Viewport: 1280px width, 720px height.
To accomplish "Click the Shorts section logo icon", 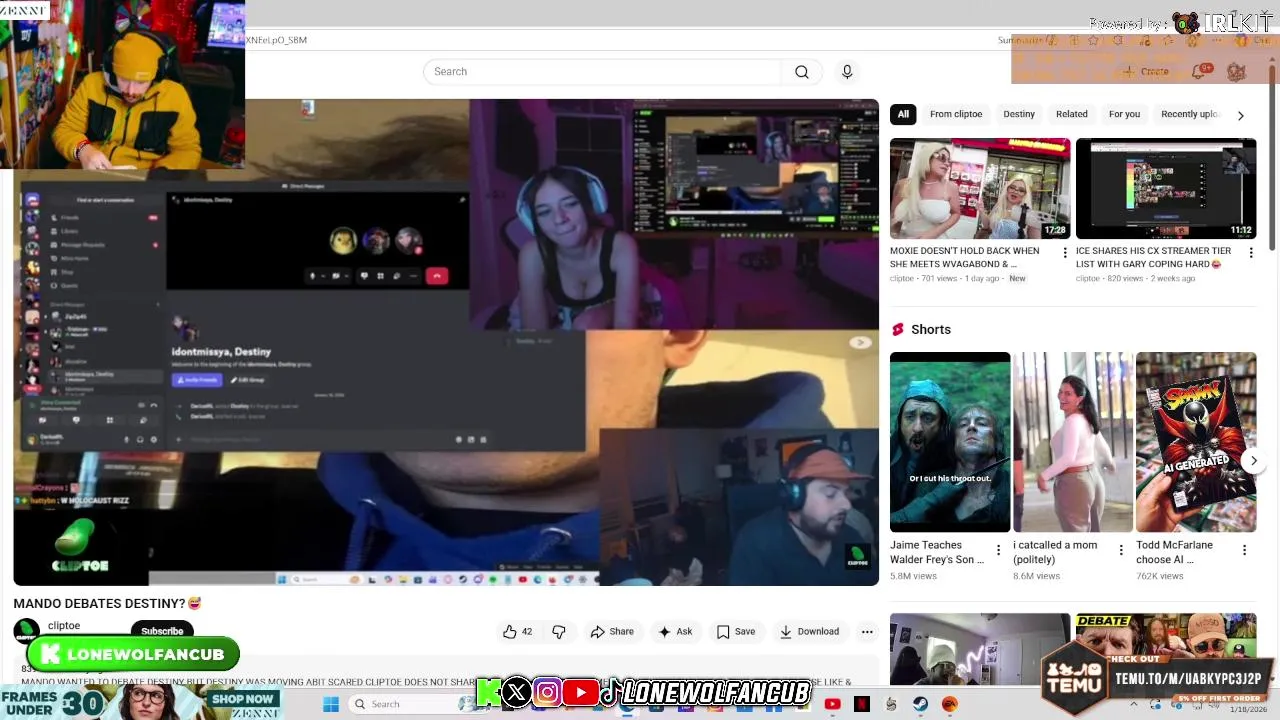I will (898, 329).
